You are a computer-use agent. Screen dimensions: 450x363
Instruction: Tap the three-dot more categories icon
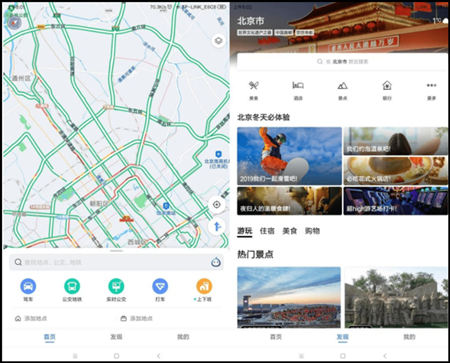(x=431, y=85)
